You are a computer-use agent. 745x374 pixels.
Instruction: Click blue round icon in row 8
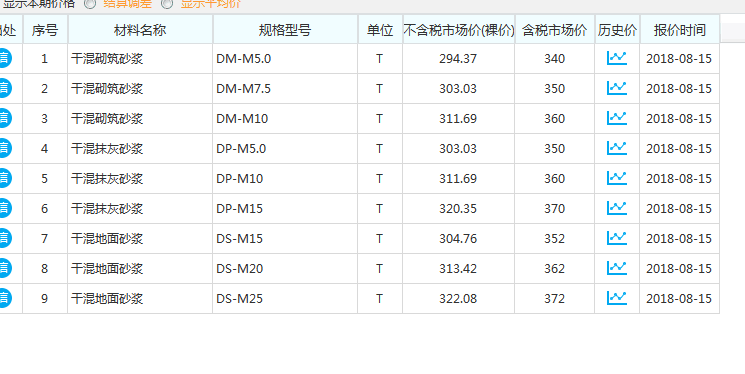(5, 268)
